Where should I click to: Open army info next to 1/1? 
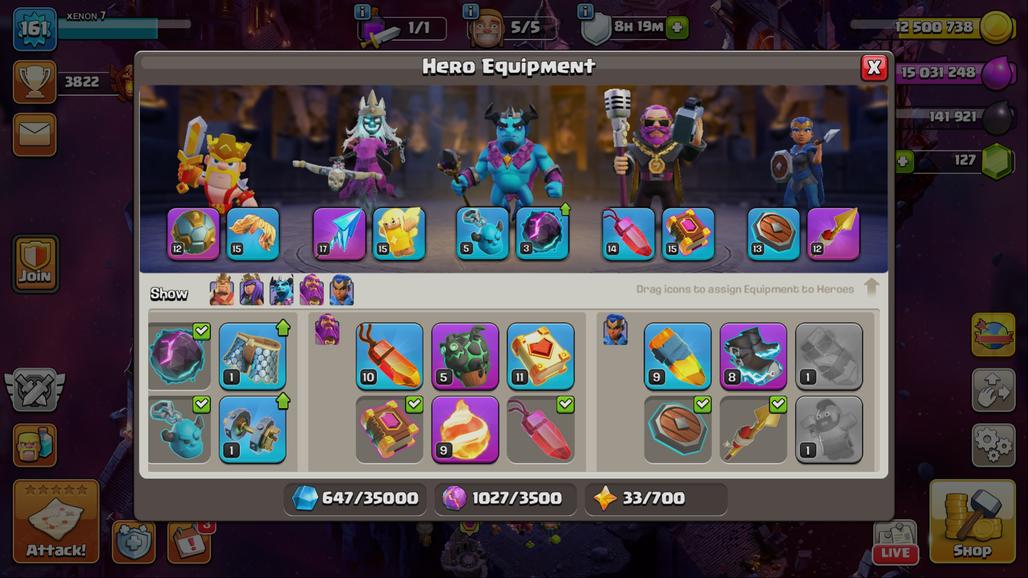tap(362, 11)
